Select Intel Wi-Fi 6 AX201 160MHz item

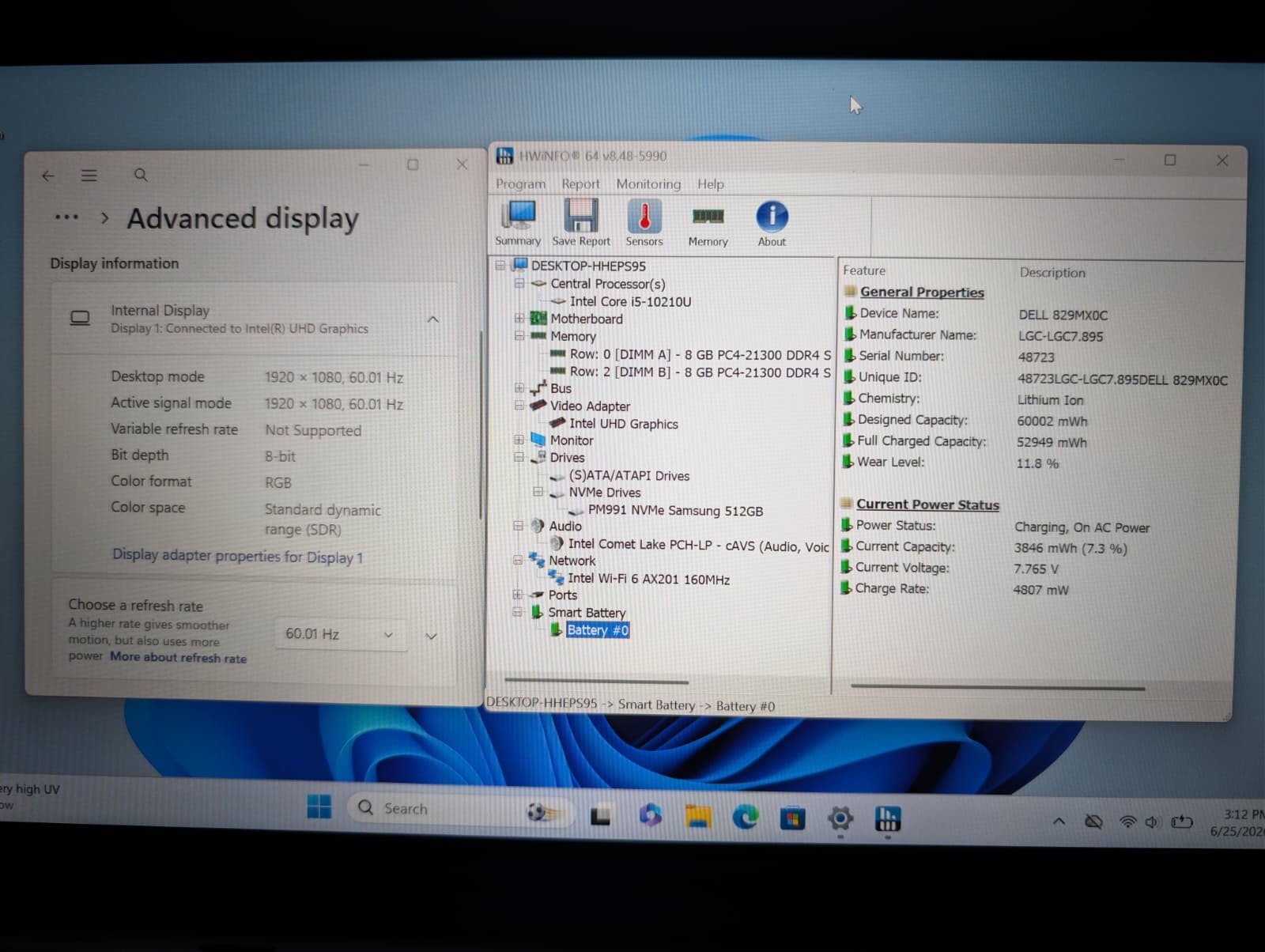coord(648,579)
